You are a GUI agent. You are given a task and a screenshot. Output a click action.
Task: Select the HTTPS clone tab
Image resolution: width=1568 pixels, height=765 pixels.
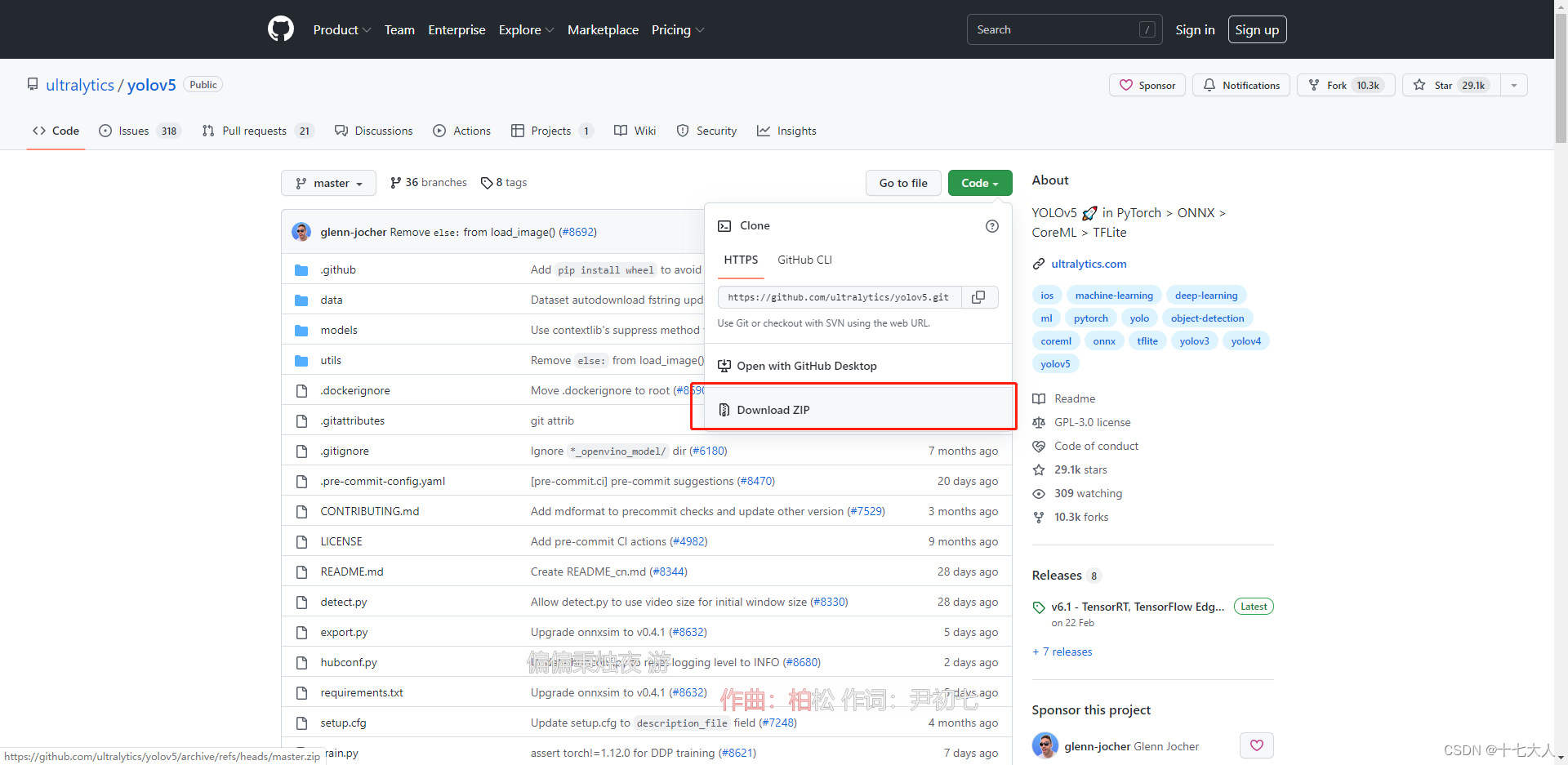click(741, 260)
